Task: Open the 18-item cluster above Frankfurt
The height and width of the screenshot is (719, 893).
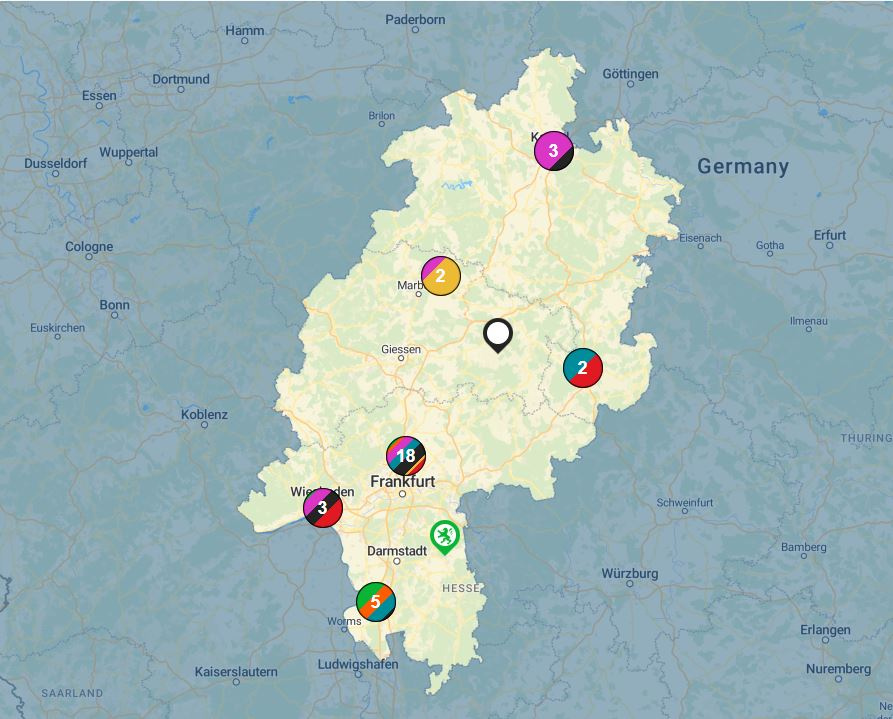Action: pos(406,456)
